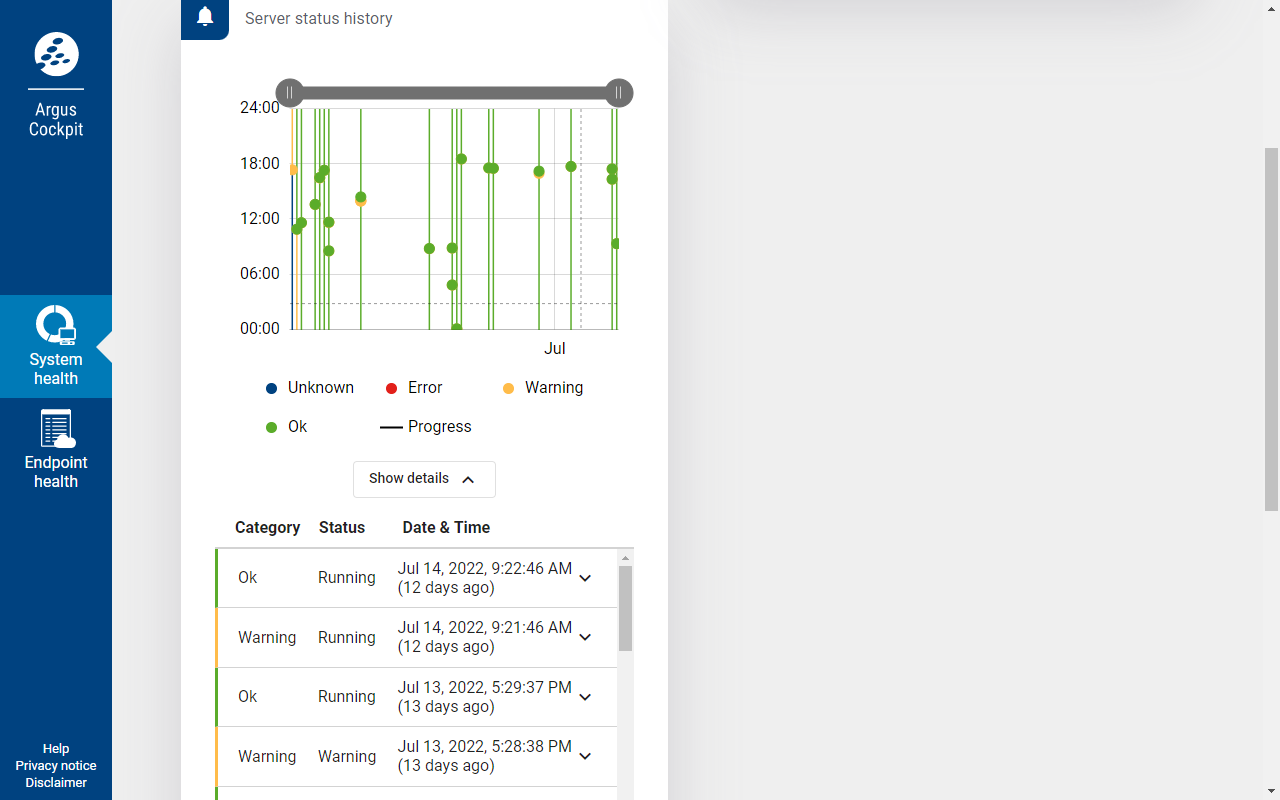Open the System health section icon
This screenshot has height=800, width=1280.
pyautogui.click(x=56, y=326)
